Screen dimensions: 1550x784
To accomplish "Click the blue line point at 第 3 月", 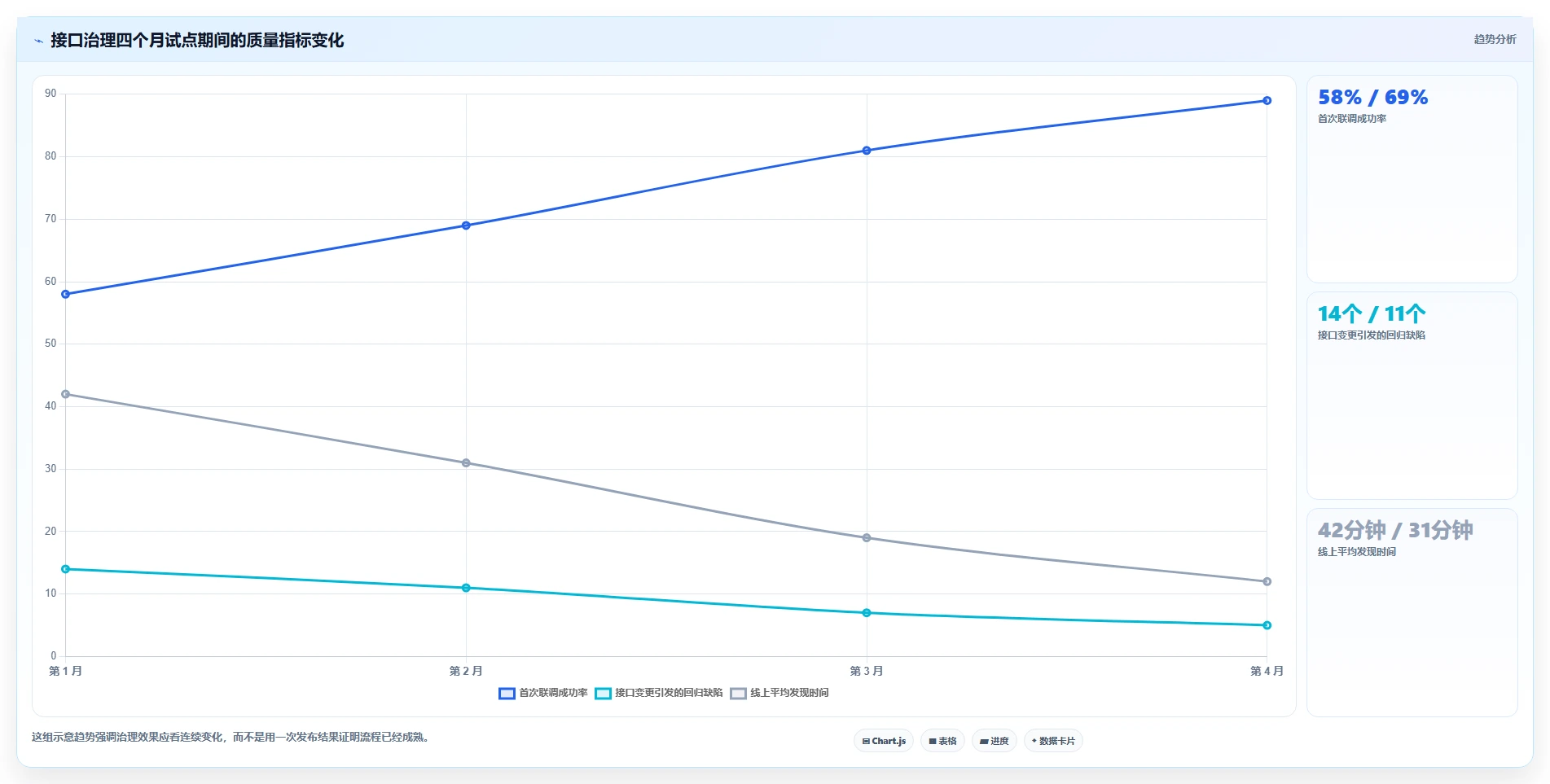I will [867, 151].
